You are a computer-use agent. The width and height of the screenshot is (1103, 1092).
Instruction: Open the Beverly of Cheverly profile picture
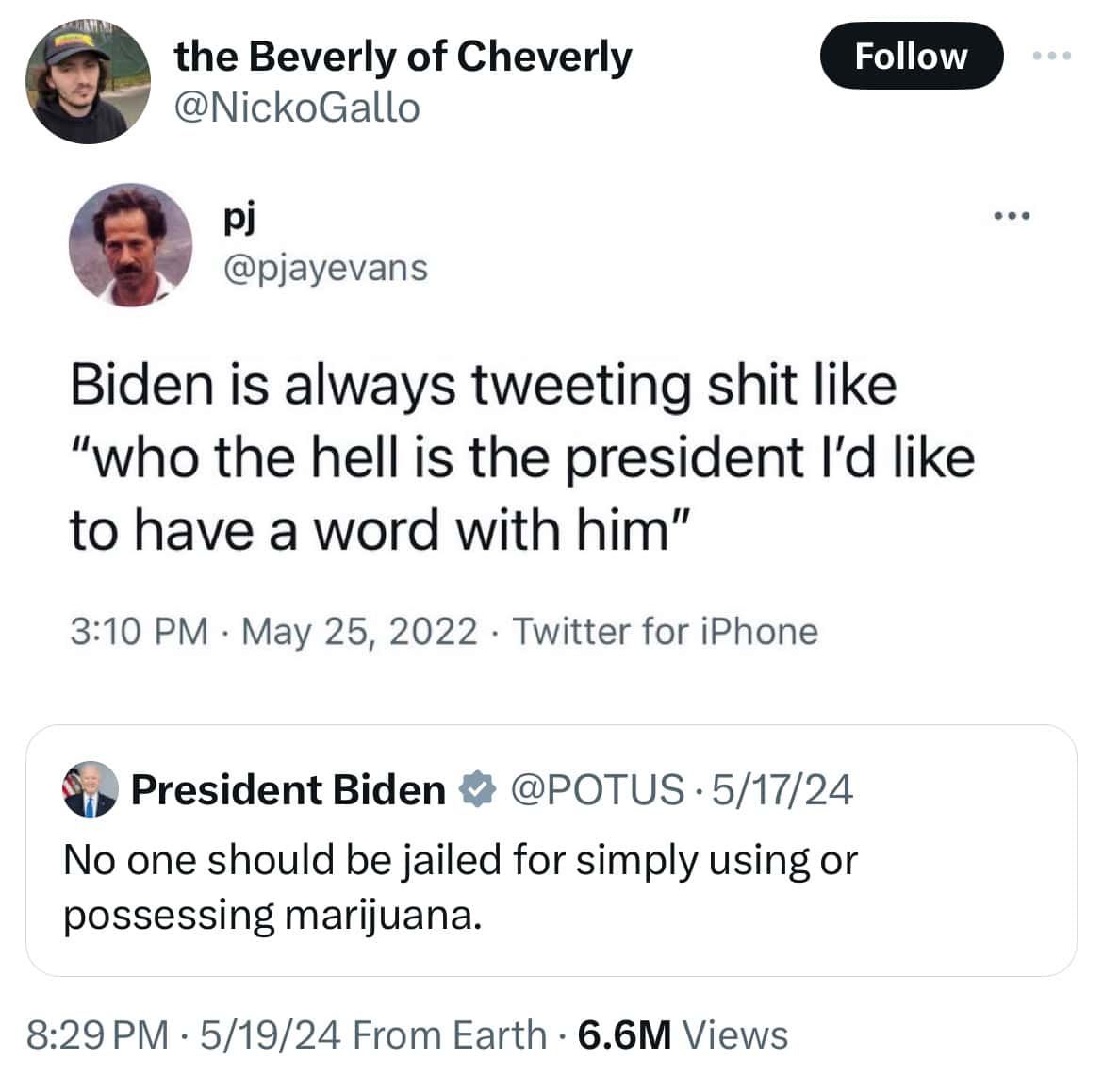coord(88,83)
